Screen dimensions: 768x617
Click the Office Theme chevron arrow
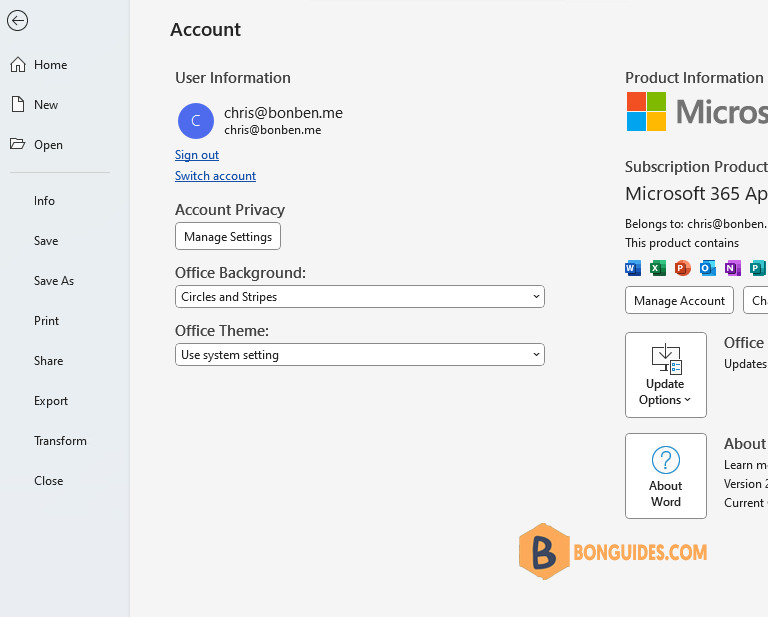536,355
